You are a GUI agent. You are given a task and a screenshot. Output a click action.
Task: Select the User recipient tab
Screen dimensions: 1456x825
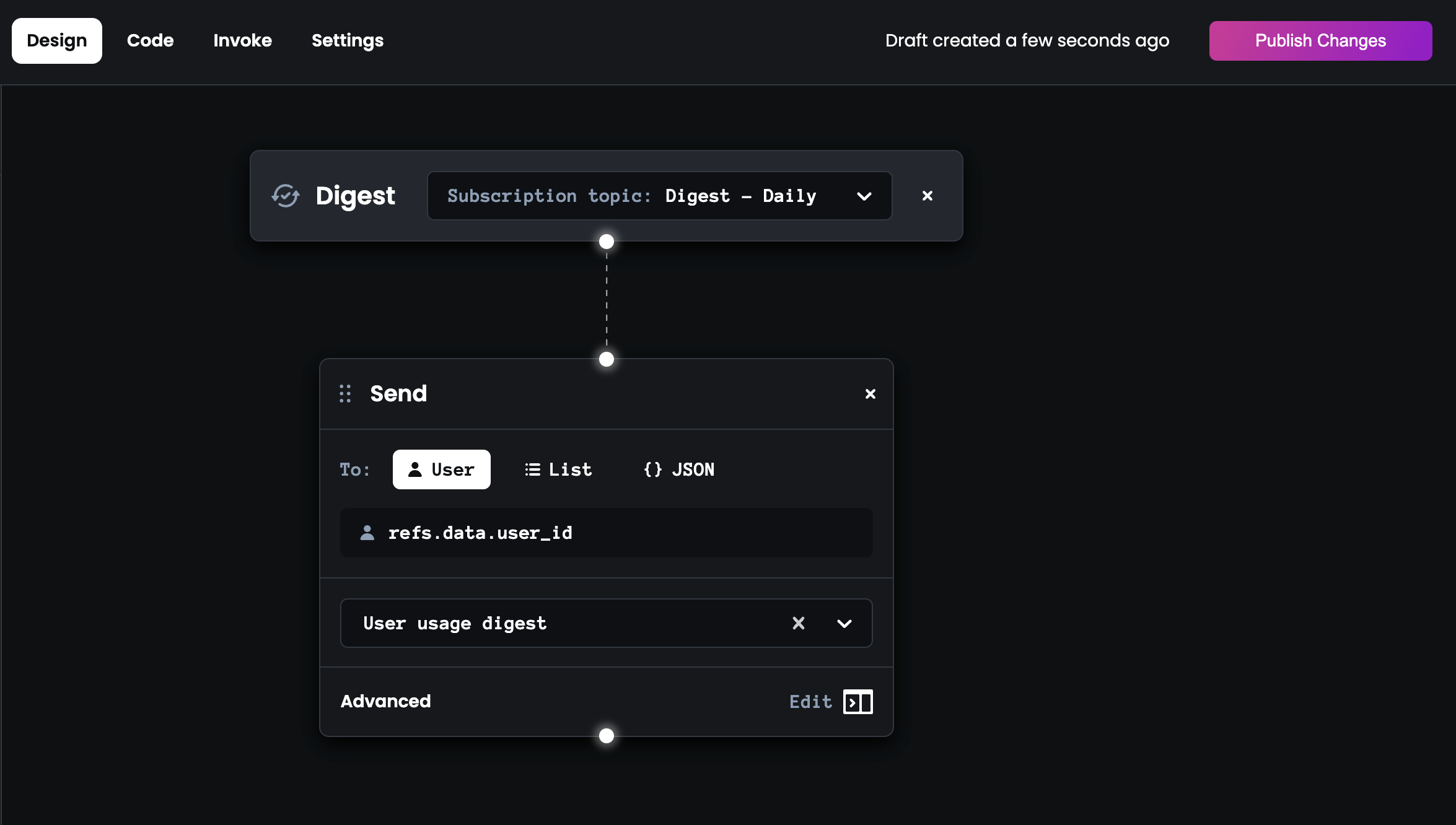[441, 469]
